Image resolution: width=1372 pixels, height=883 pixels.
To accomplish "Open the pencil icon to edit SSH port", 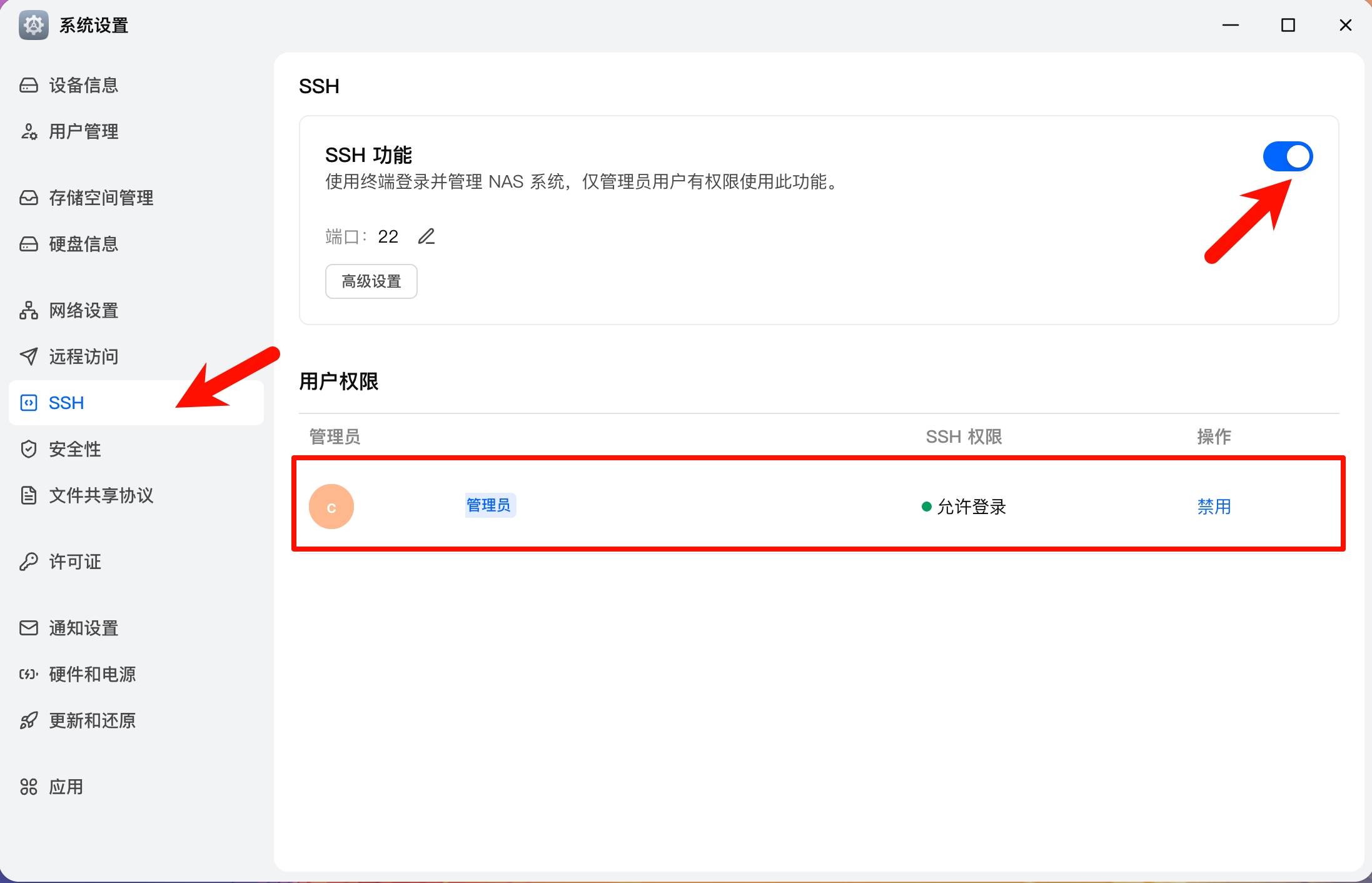I will [x=426, y=236].
